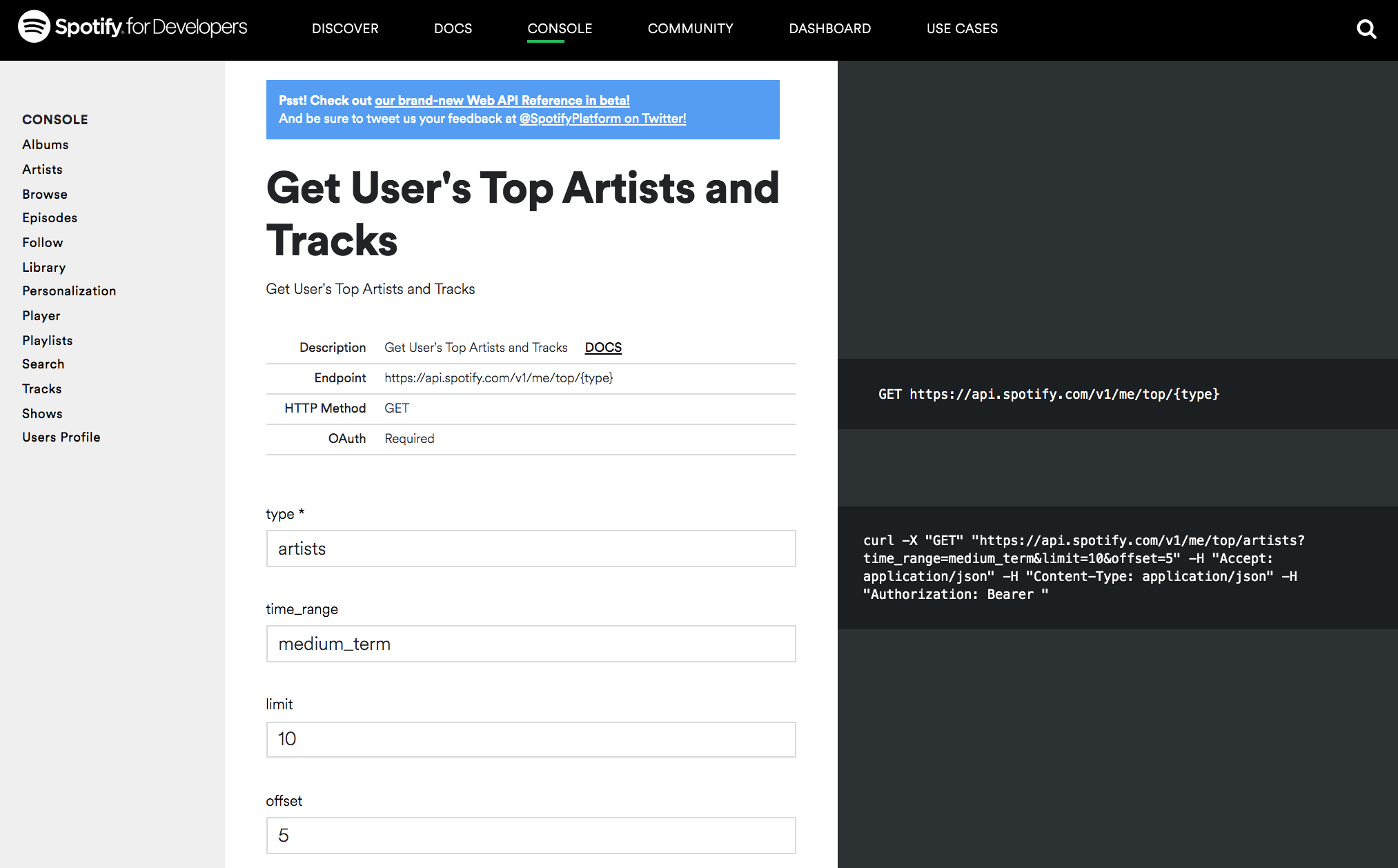Click the @SpotifyPlatform Twitter link
1398x868 pixels.
601,118
